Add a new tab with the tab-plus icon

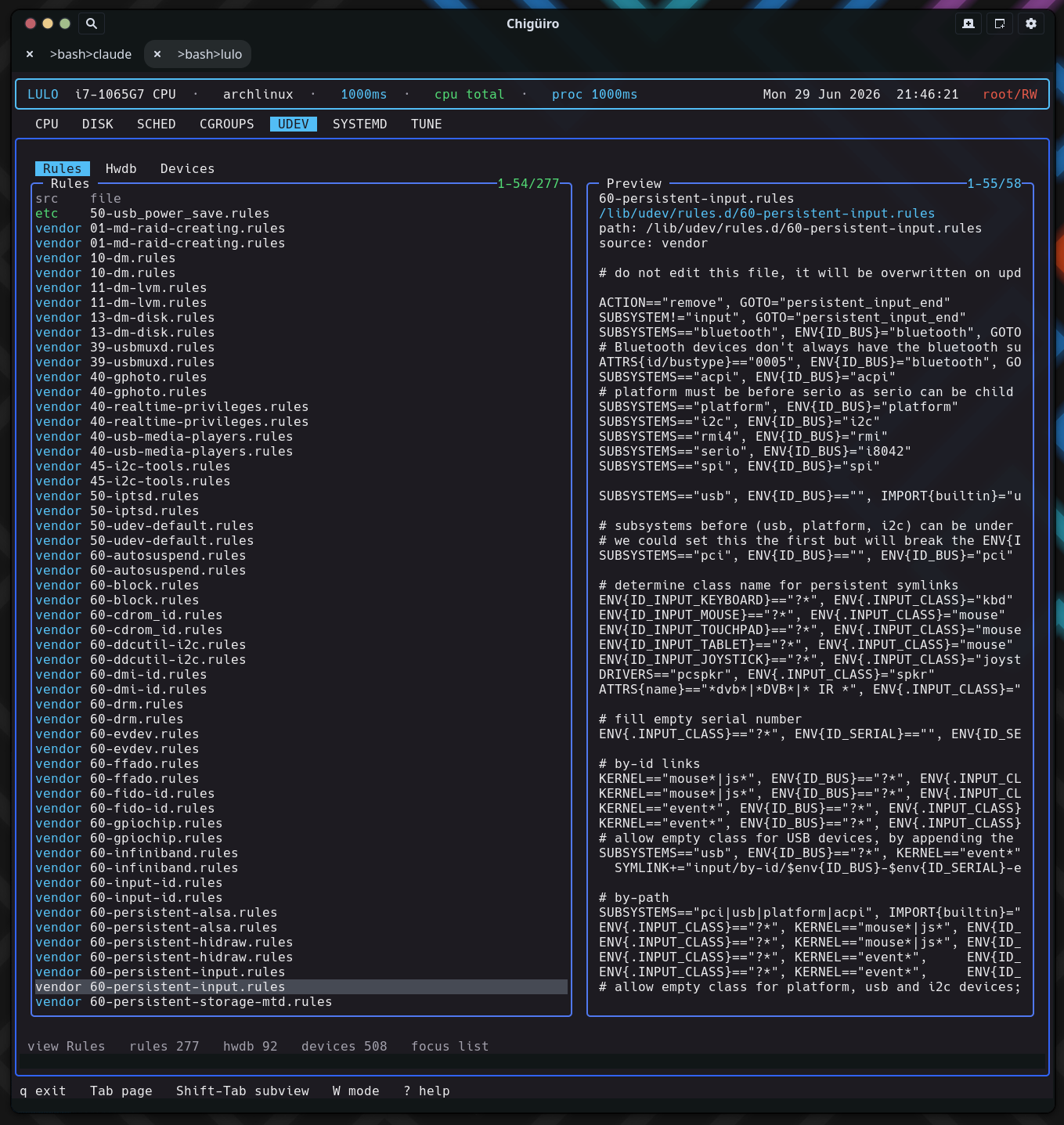click(968, 23)
